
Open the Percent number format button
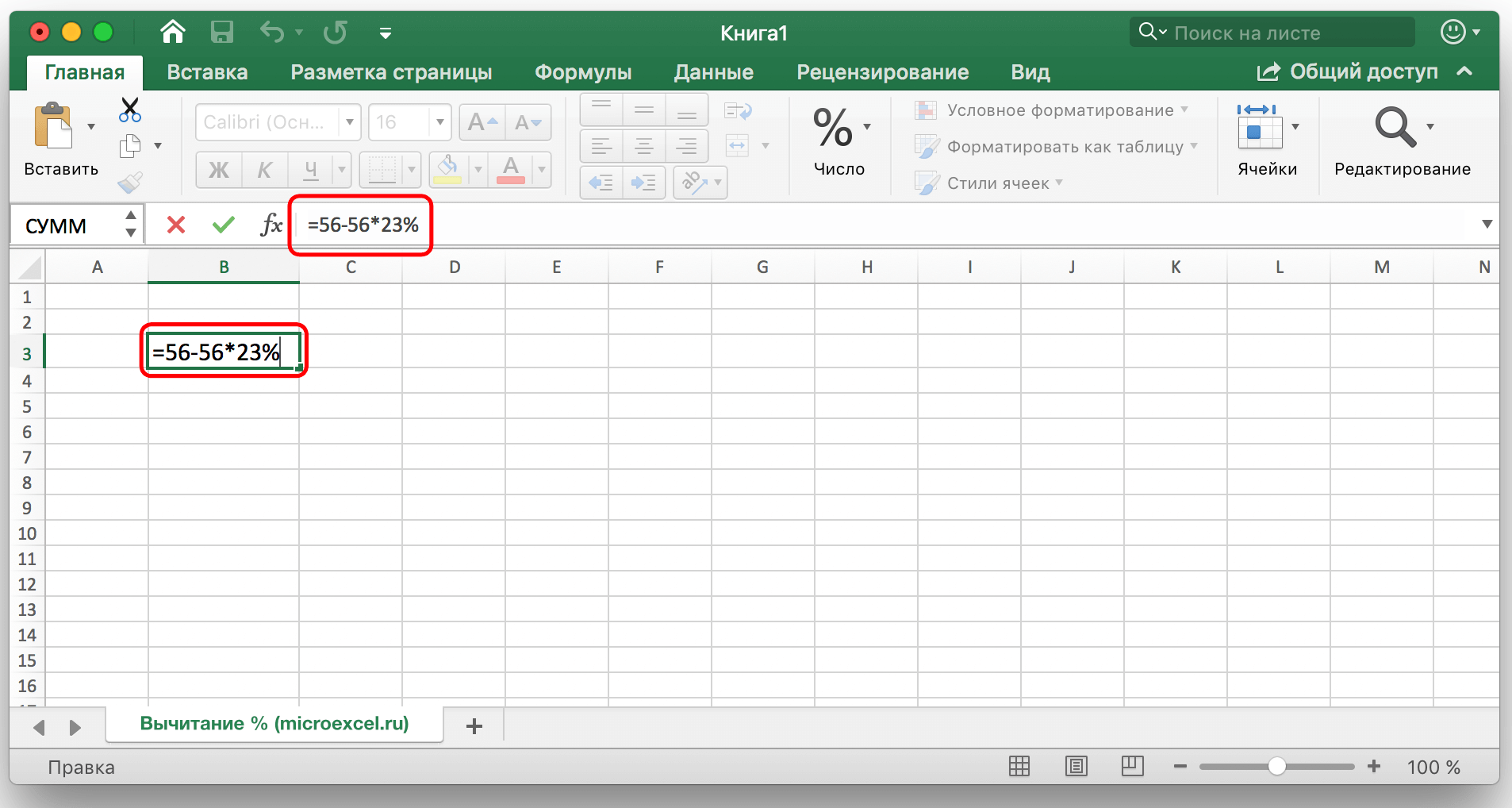pyautogui.click(x=834, y=129)
